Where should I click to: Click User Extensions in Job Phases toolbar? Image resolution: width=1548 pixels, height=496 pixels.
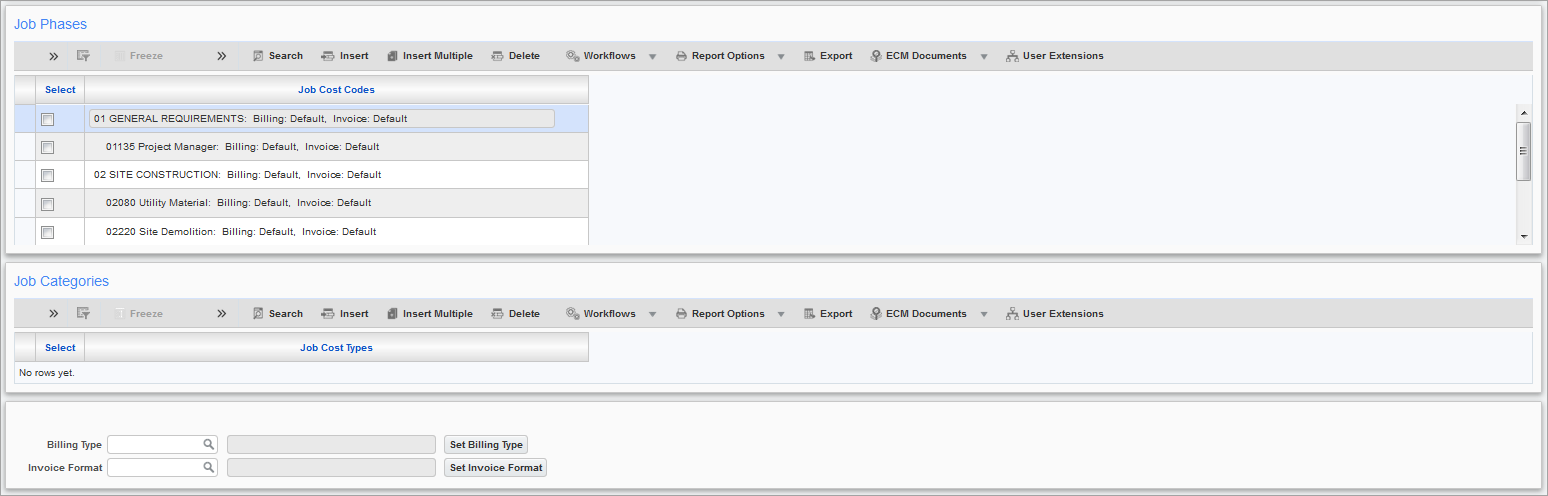1055,56
